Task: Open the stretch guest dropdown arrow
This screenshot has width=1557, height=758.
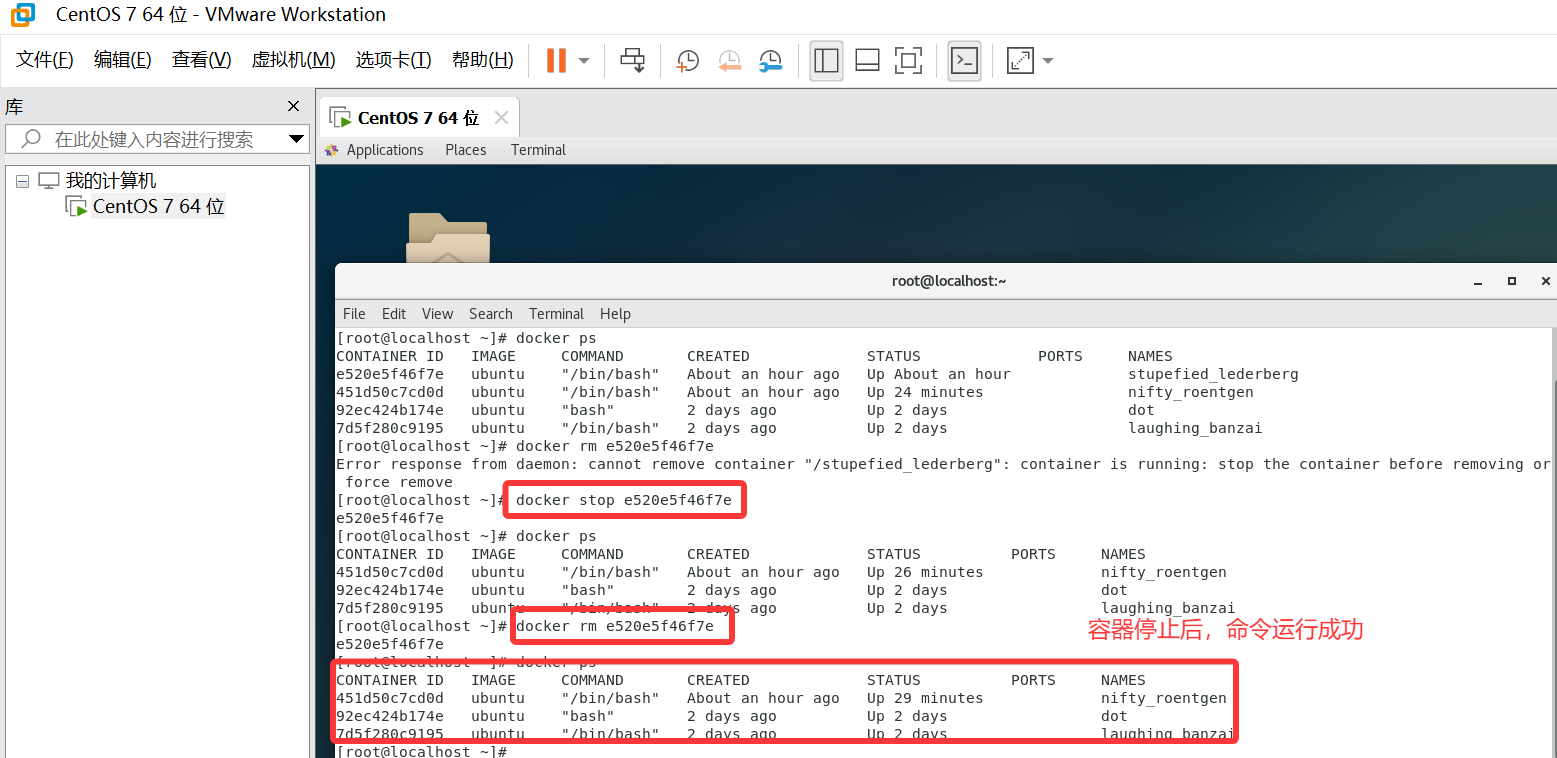Action: click(1048, 61)
